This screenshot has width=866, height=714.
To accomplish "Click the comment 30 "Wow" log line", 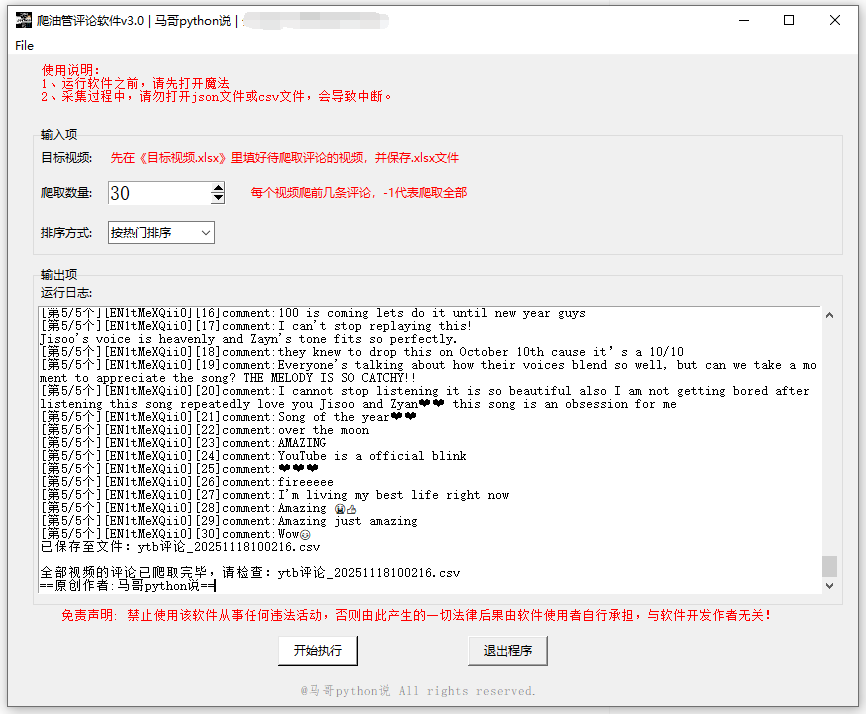I will click(x=170, y=534).
